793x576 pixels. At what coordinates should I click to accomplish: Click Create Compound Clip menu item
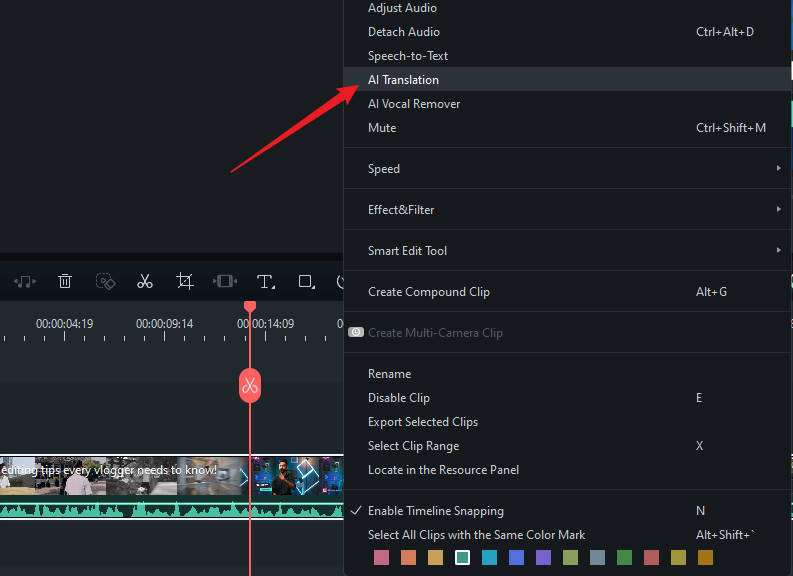[567, 291]
